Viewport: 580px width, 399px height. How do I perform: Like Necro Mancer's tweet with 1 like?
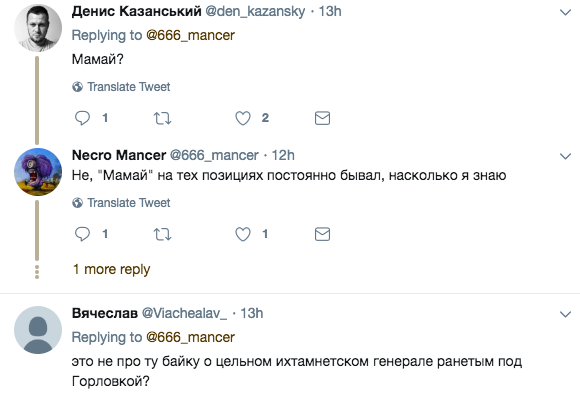point(243,234)
